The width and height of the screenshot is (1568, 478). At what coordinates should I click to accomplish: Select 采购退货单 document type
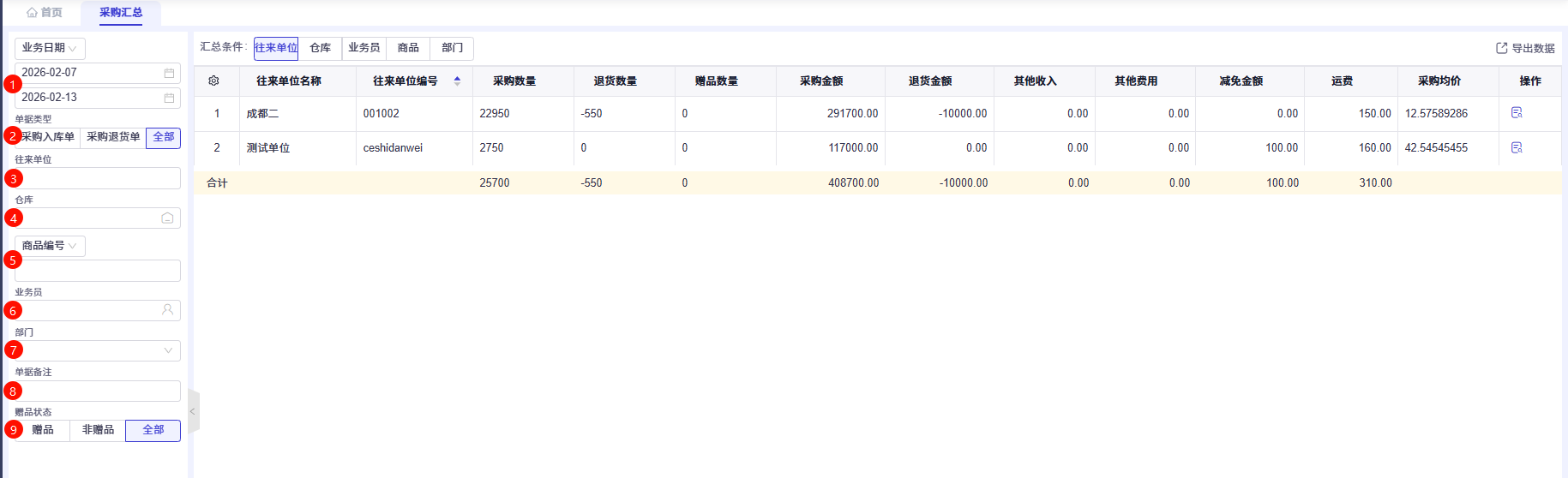(113, 137)
